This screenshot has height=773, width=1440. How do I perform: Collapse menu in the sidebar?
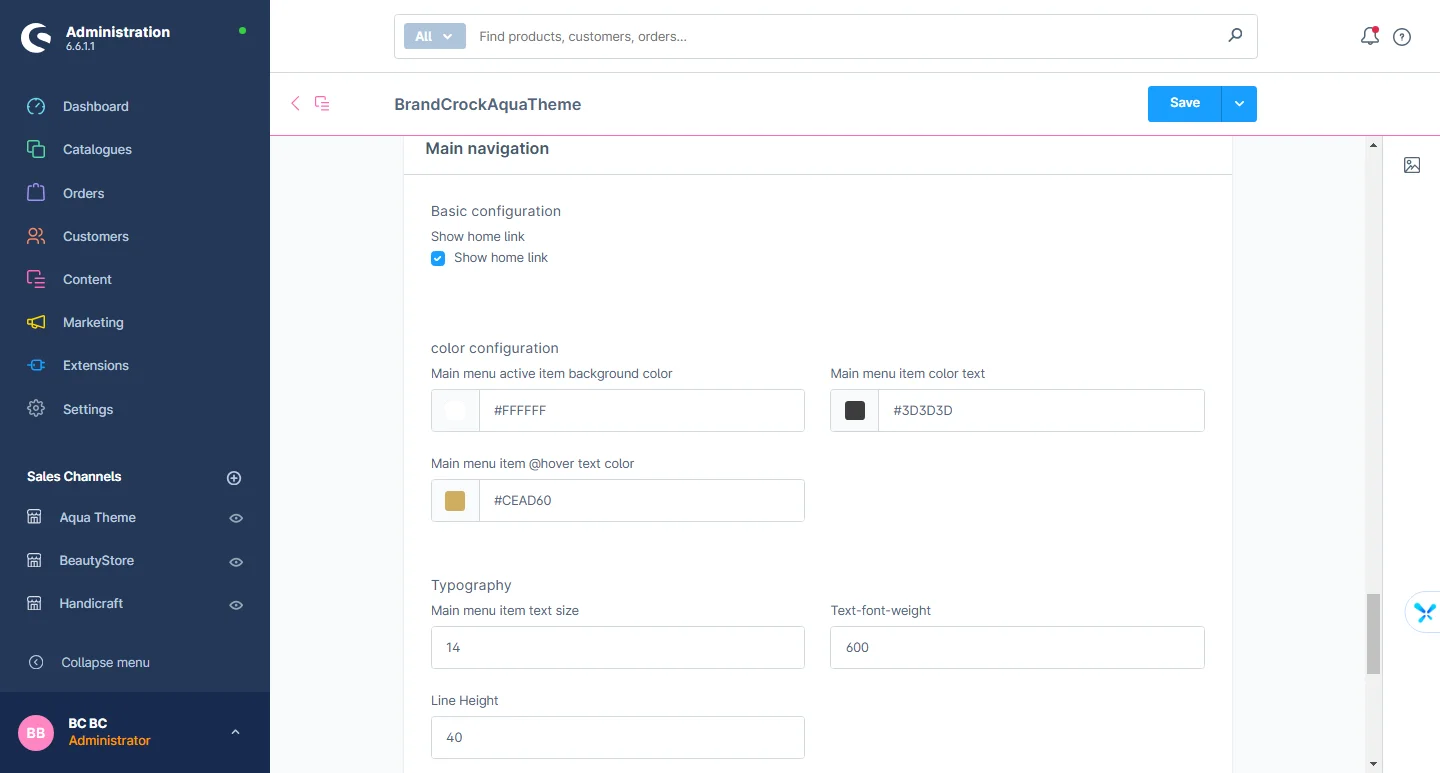point(105,662)
